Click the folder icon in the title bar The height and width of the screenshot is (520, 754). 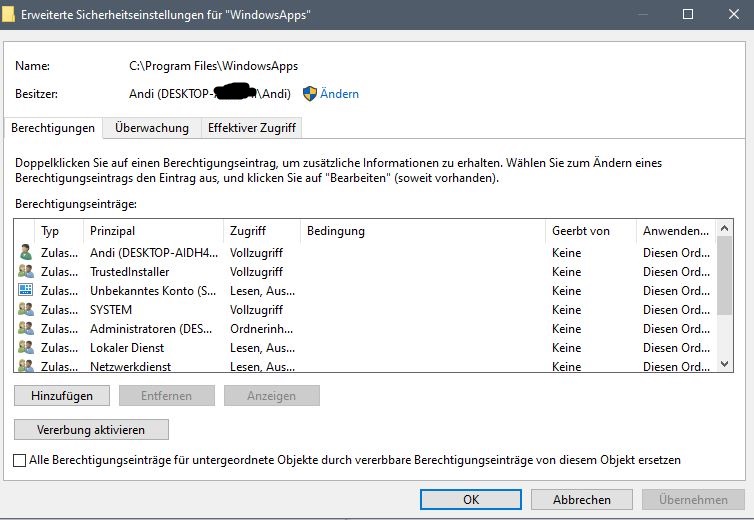[x=8, y=14]
